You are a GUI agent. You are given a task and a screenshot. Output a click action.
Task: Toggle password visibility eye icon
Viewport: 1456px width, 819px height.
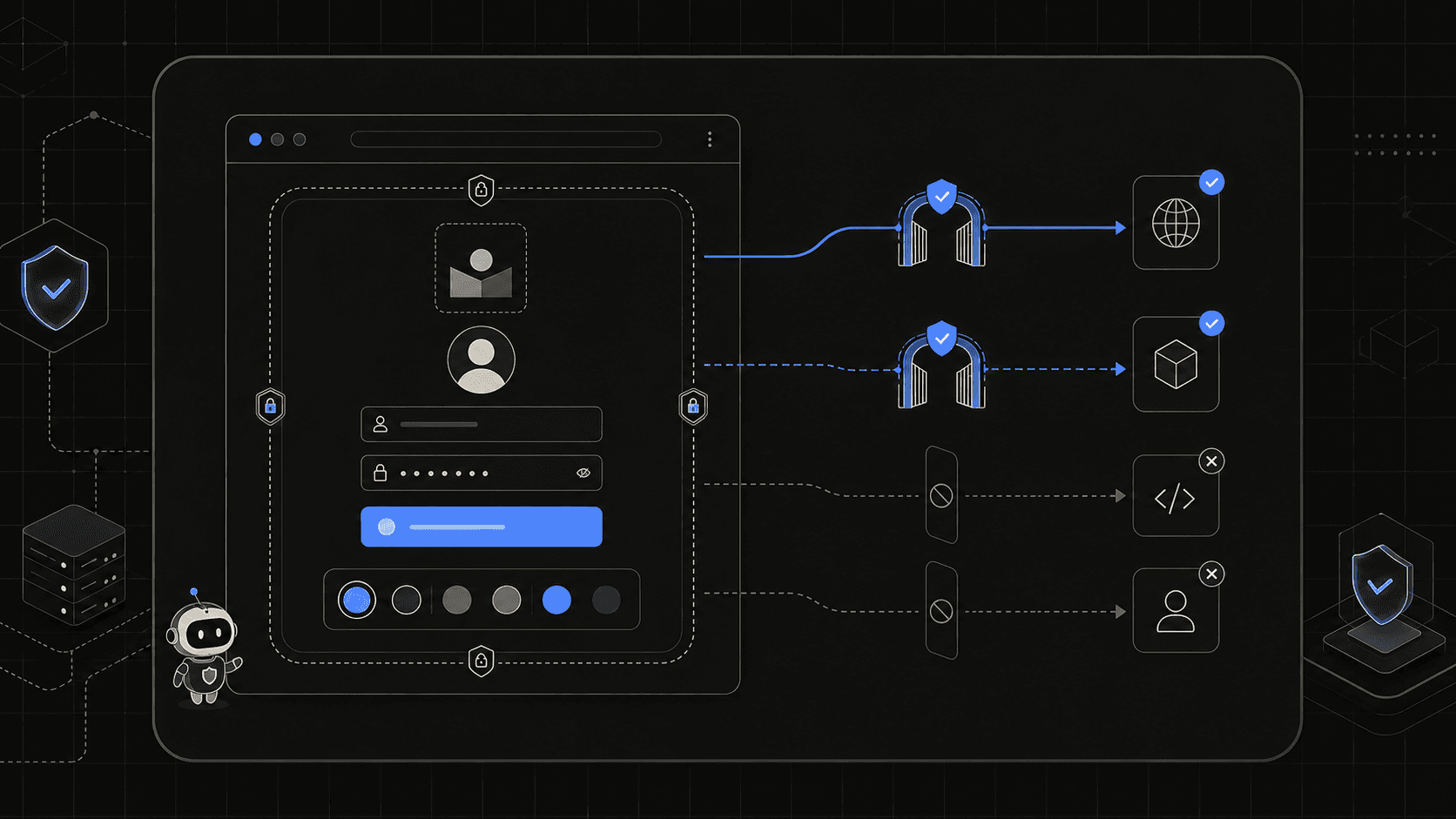coord(583,473)
